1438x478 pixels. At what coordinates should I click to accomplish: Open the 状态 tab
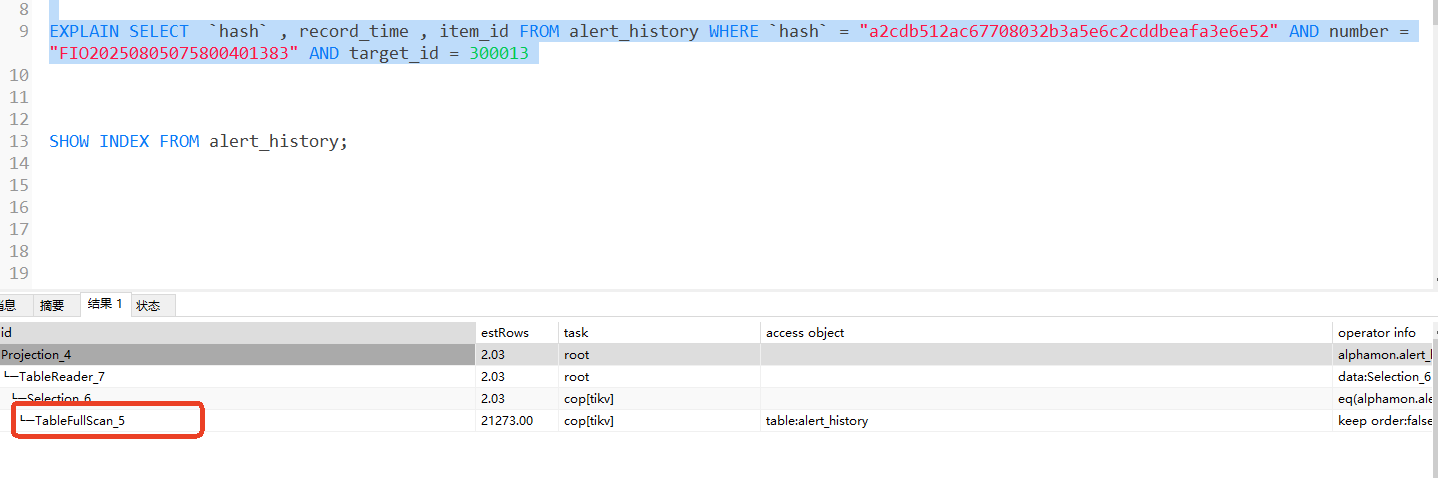tap(148, 306)
